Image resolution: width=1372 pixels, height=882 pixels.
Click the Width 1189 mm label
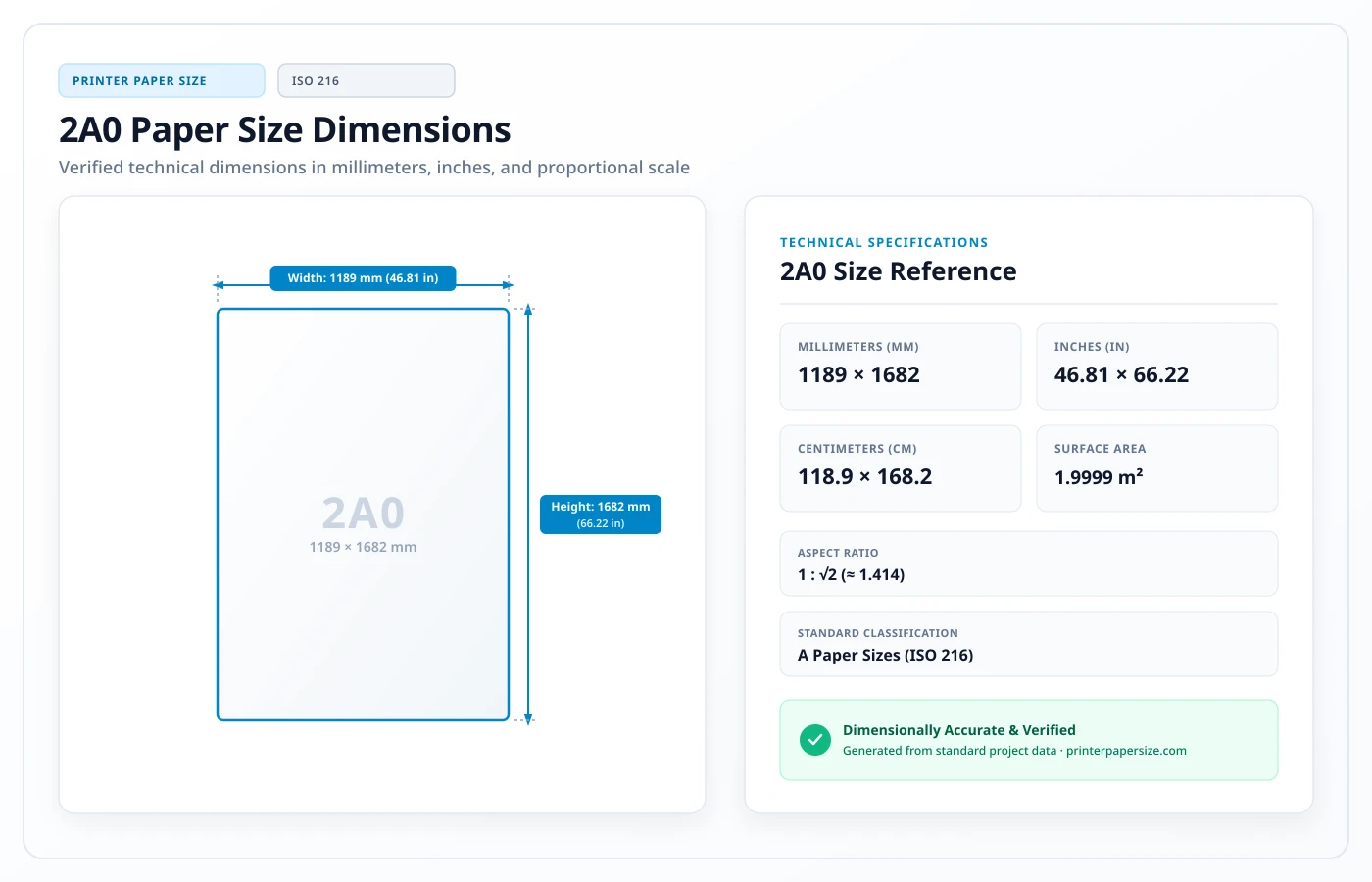click(363, 278)
